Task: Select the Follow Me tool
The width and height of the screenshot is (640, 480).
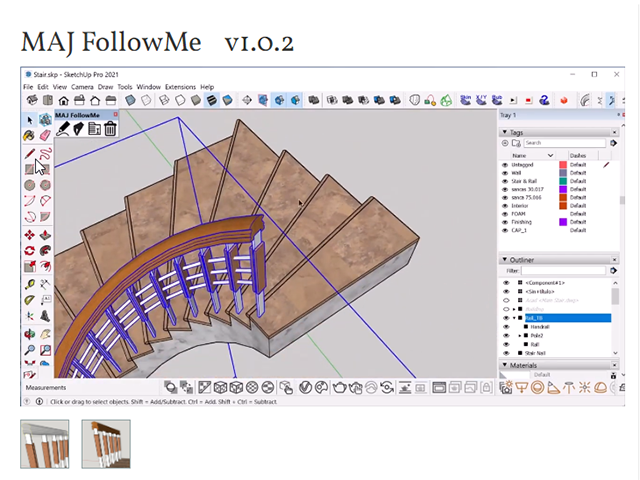Action: (x=45, y=251)
